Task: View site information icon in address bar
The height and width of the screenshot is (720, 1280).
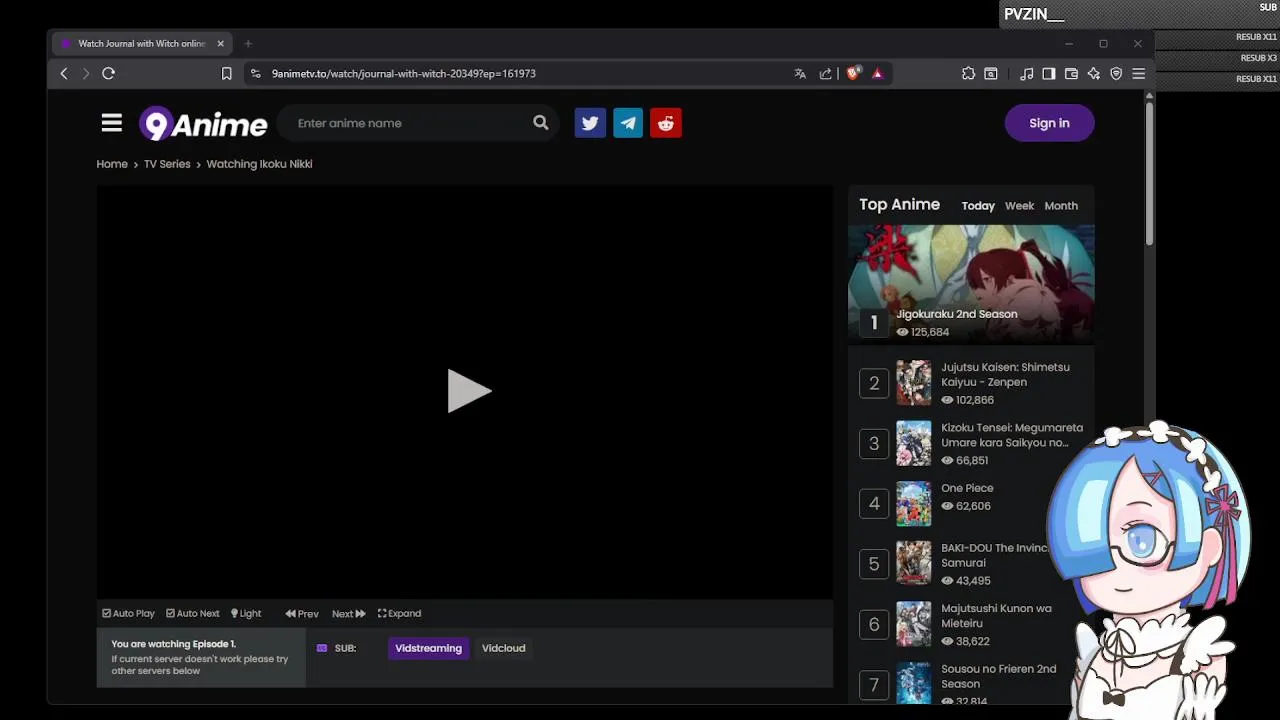Action: pos(256,73)
